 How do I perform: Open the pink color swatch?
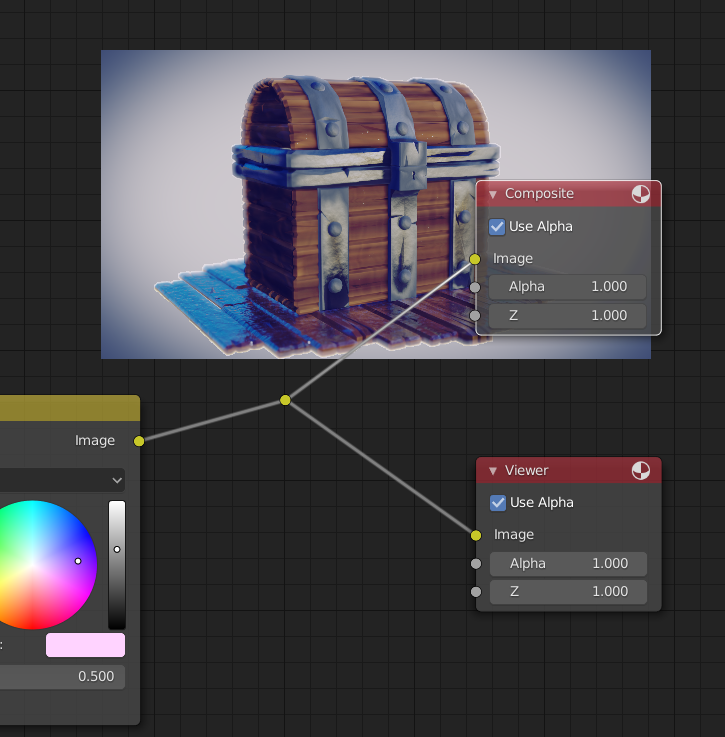(86, 645)
